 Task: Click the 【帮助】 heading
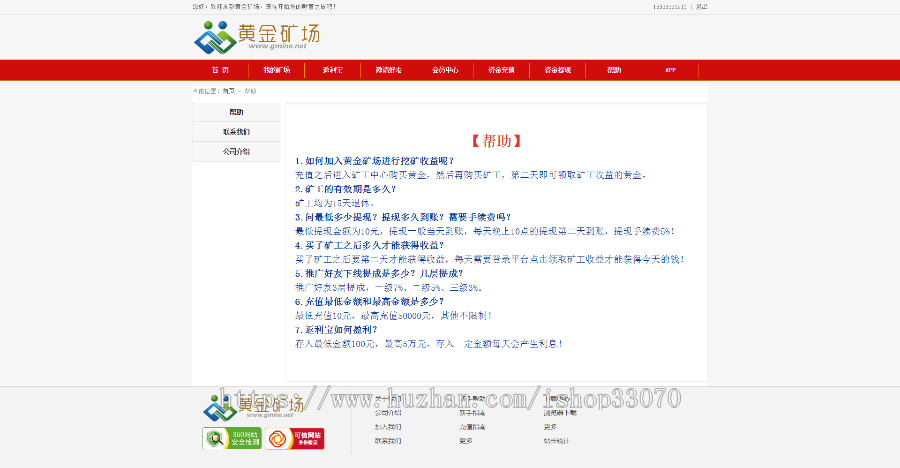496,141
